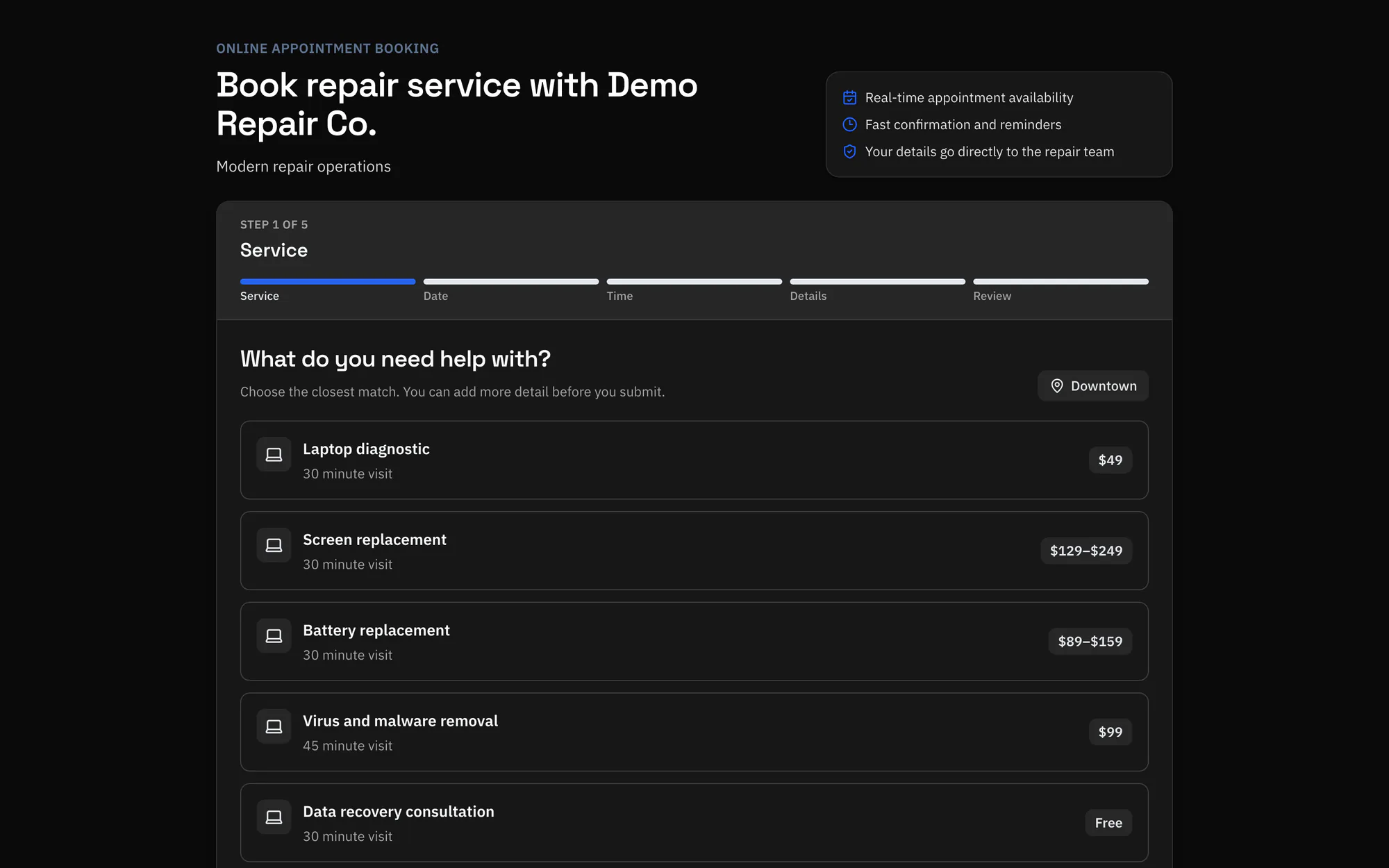Image resolution: width=1389 pixels, height=868 pixels.
Task: Click the laptop icon beside Data recovery consultation
Action: (x=274, y=817)
